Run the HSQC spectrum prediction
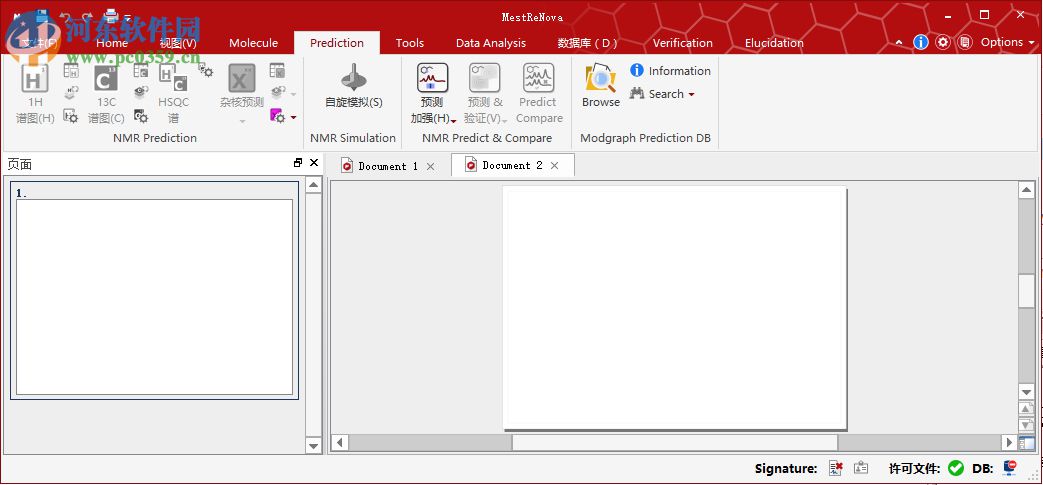This screenshot has width=1043, height=485. (x=173, y=93)
